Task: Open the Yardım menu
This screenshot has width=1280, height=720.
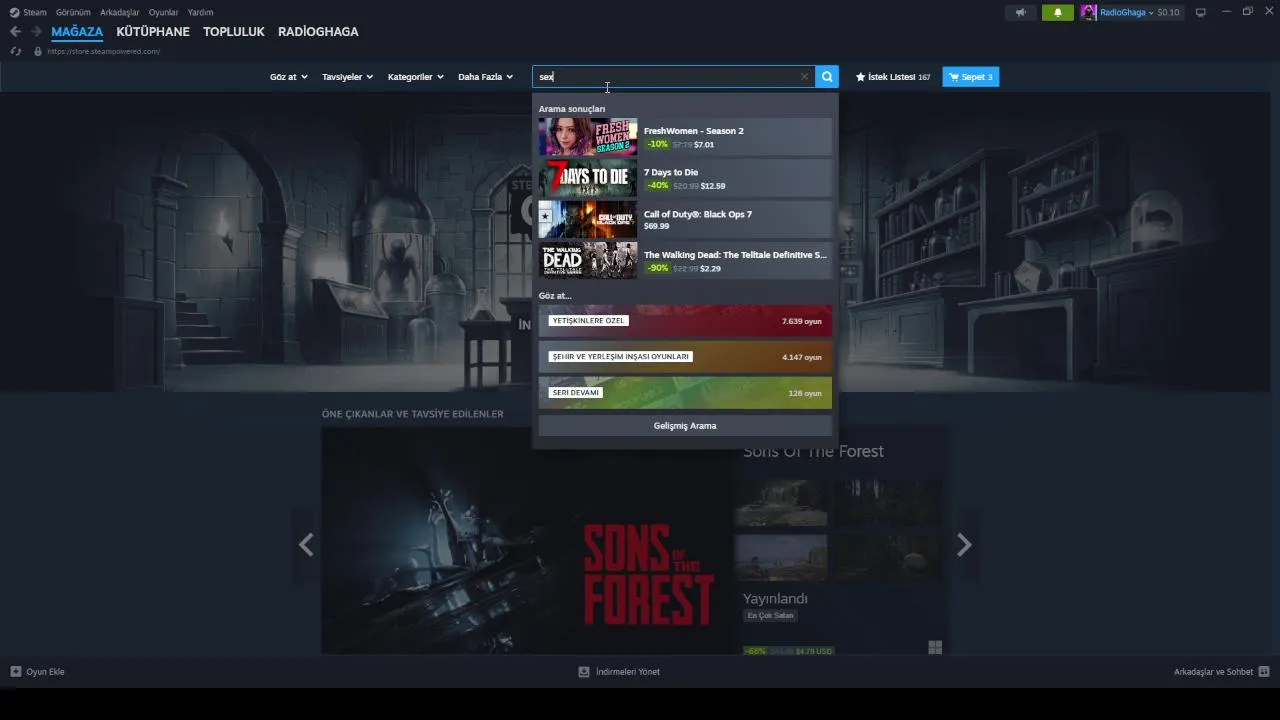Action: (200, 12)
